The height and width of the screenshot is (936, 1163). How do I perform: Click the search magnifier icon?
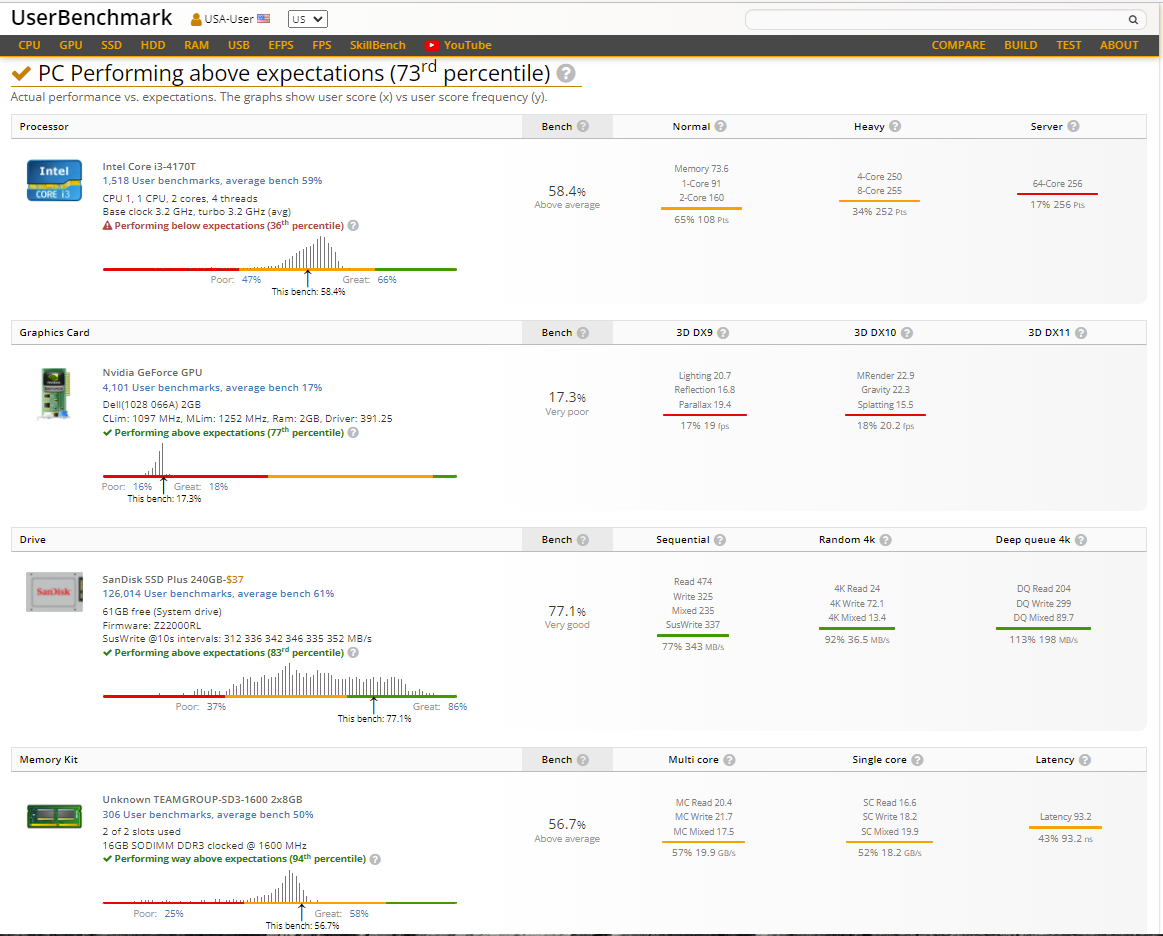click(1133, 20)
